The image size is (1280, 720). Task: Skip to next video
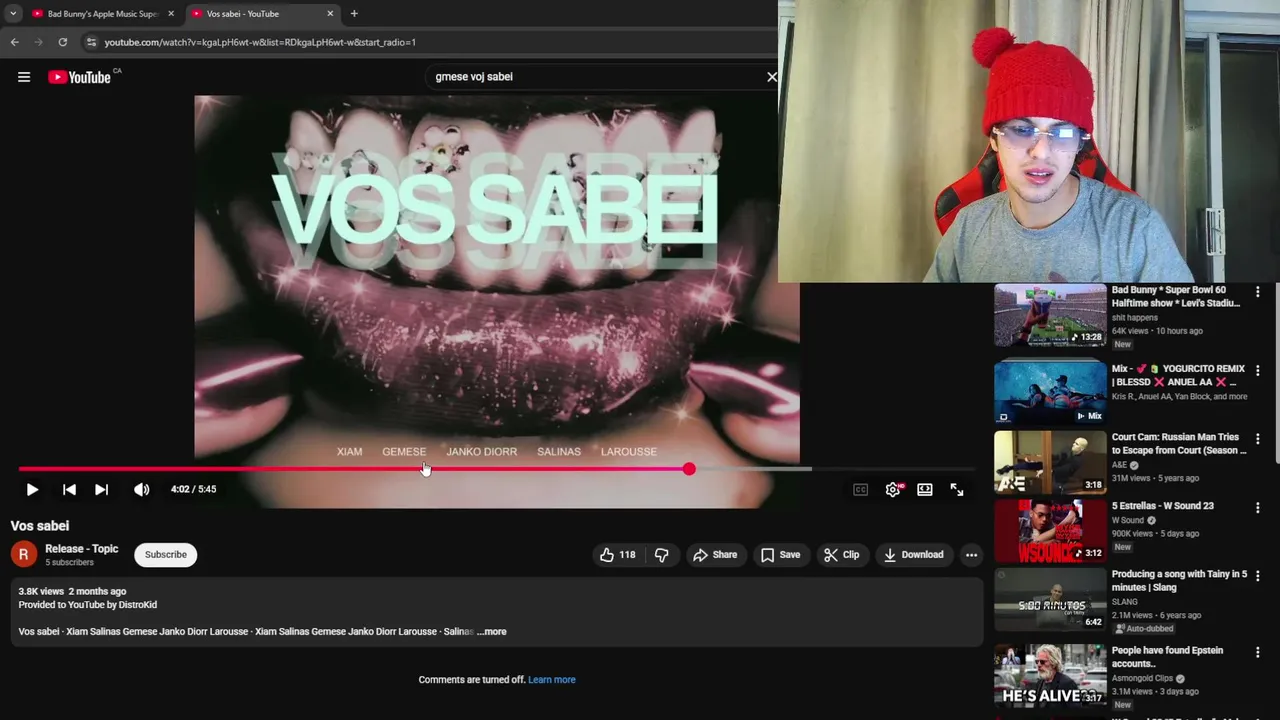[x=101, y=489]
